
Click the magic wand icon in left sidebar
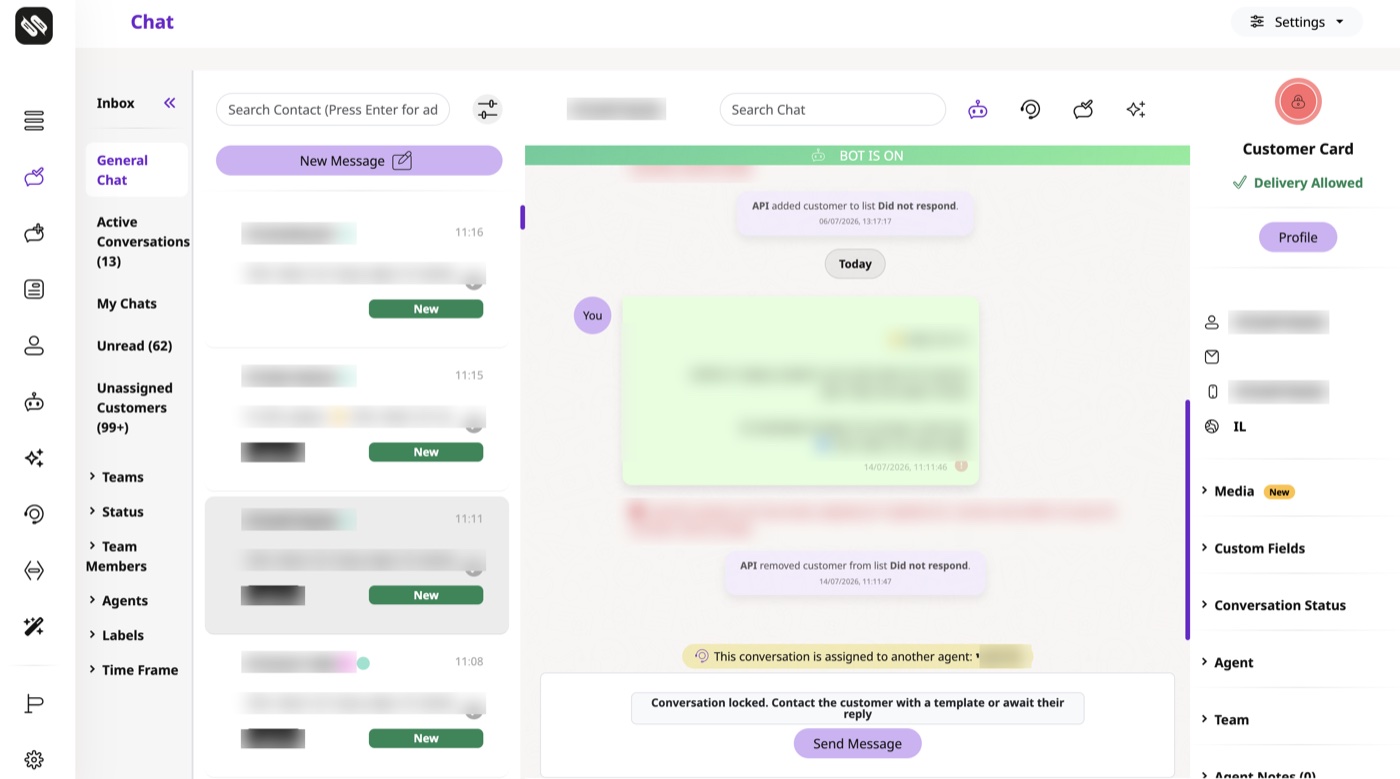(34, 627)
